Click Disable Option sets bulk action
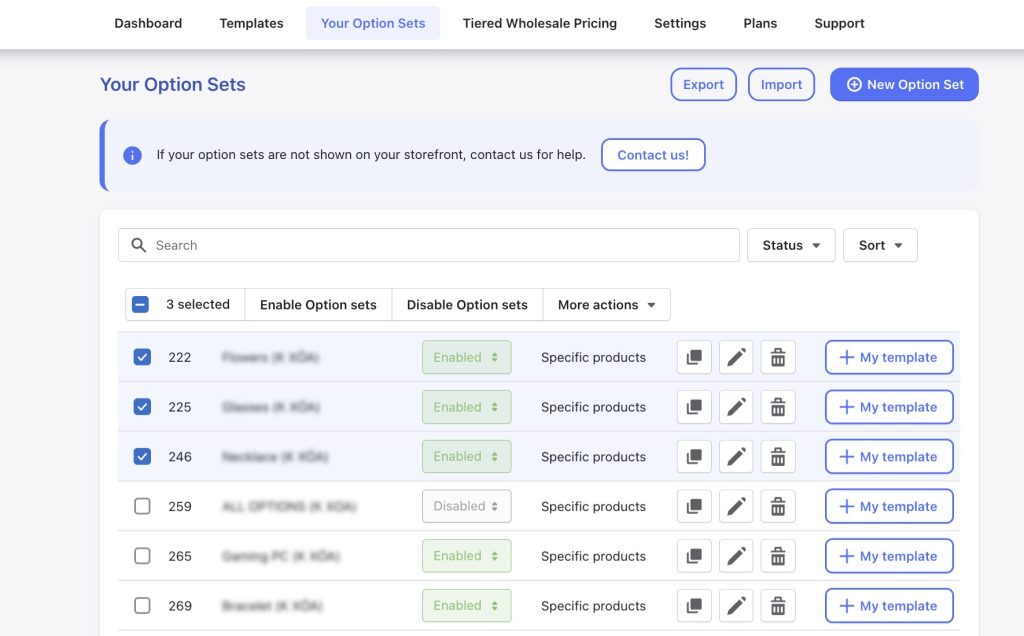Screen dimensions: 1024x636 (467, 304)
